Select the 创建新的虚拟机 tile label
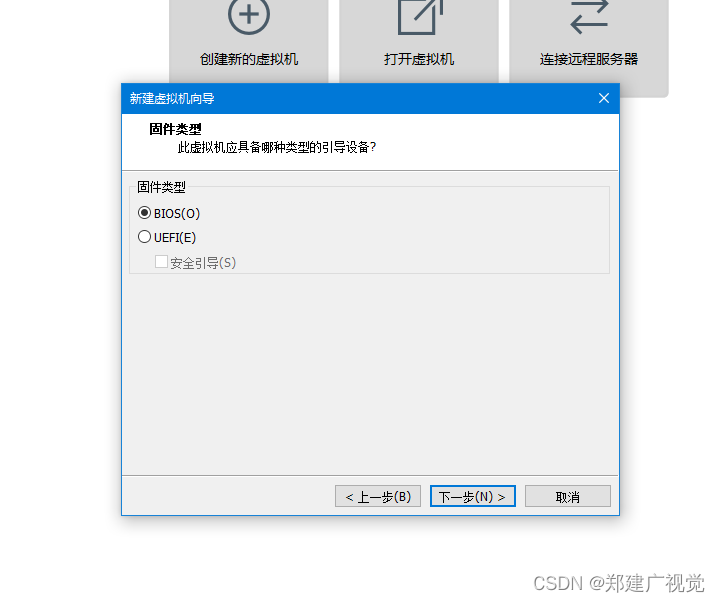This screenshot has width=720, height=602. (x=249, y=59)
